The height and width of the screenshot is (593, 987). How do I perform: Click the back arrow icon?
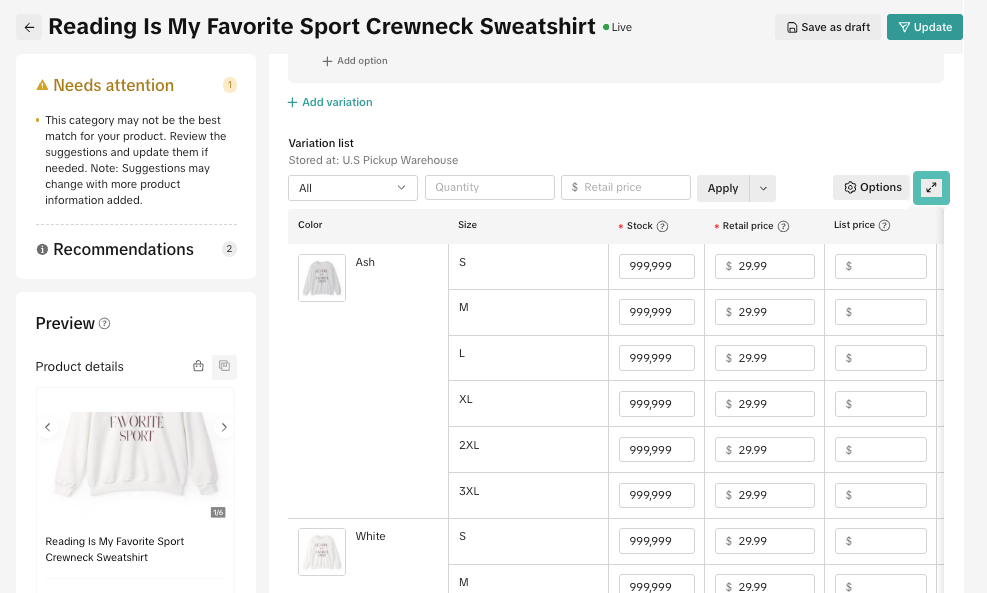point(29,27)
